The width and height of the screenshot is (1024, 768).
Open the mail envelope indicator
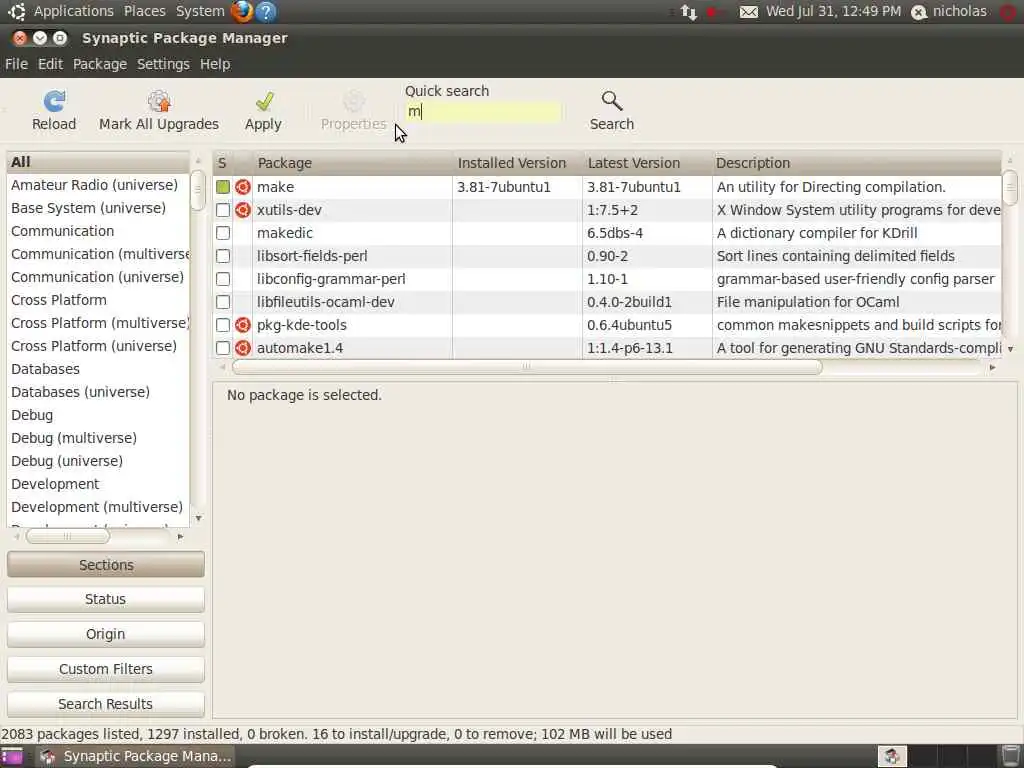pyautogui.click(x=748, y=12)
